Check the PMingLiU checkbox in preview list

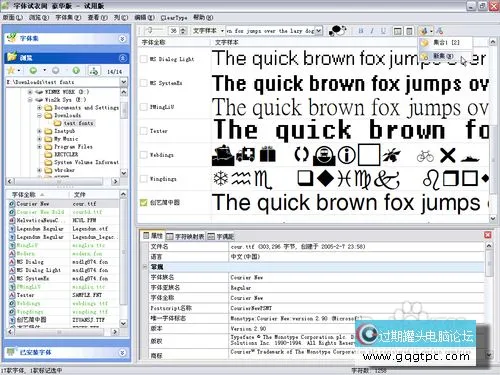pos(144,107)
